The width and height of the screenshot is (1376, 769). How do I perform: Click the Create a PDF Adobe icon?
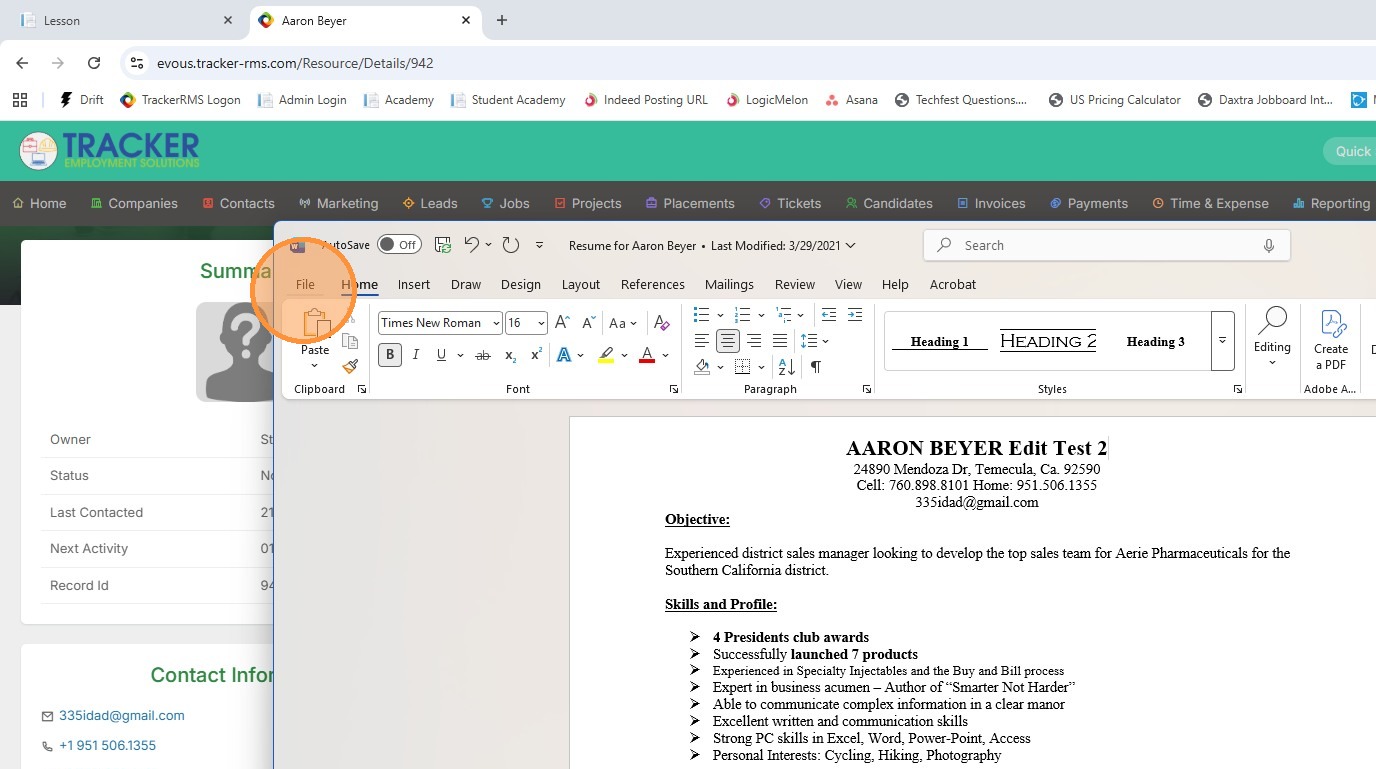(1332, 339)
